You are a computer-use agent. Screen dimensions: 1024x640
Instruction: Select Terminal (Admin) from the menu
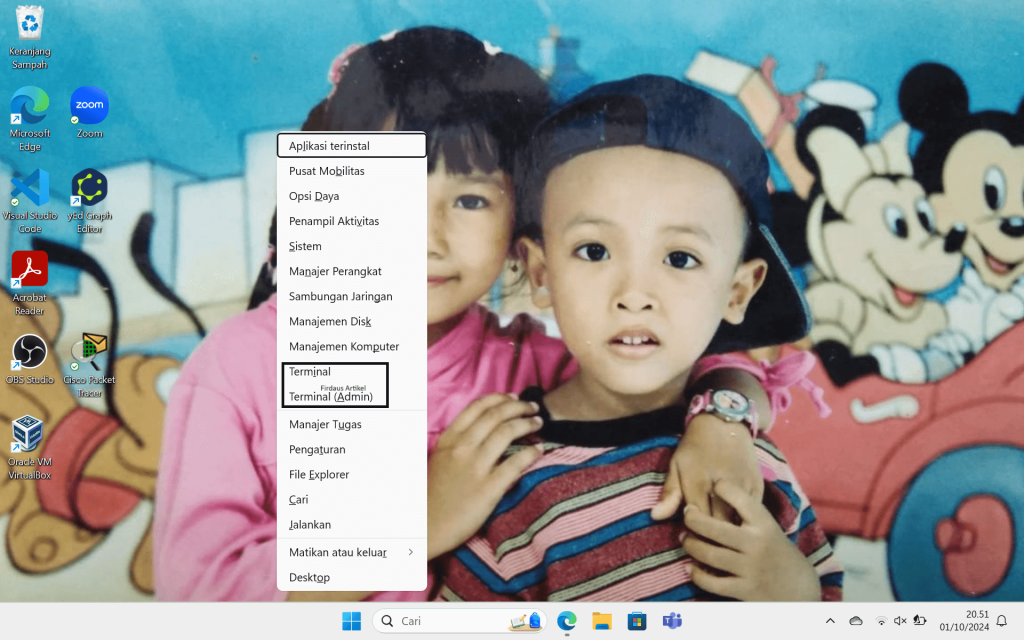point(331,397)
